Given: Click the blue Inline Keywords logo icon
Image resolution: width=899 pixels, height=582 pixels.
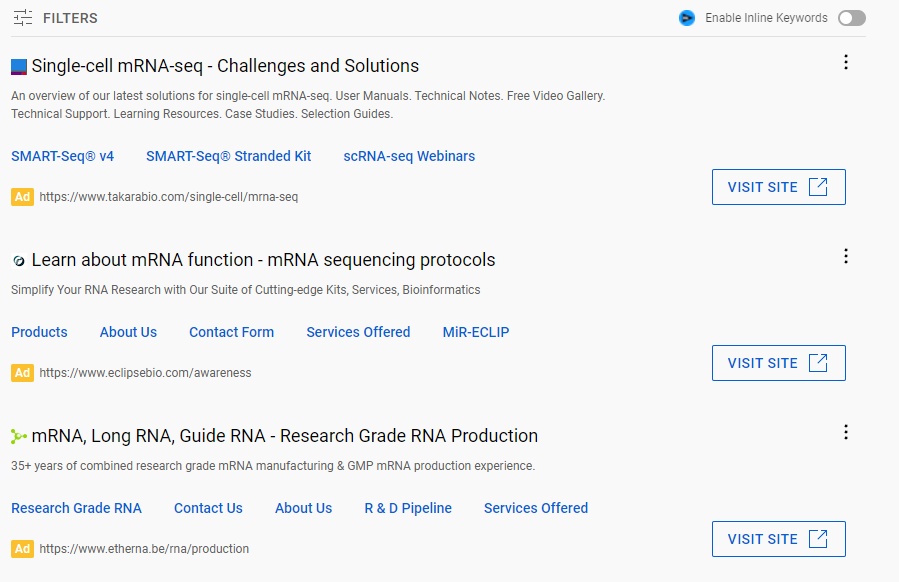Looking at the screenshot, I should point(687,18).
